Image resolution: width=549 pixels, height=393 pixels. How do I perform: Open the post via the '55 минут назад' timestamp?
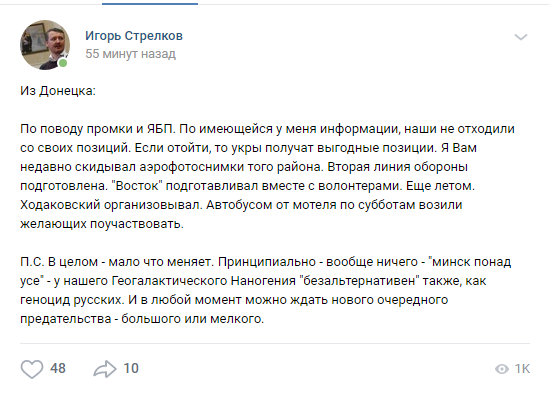click(131, 54)
